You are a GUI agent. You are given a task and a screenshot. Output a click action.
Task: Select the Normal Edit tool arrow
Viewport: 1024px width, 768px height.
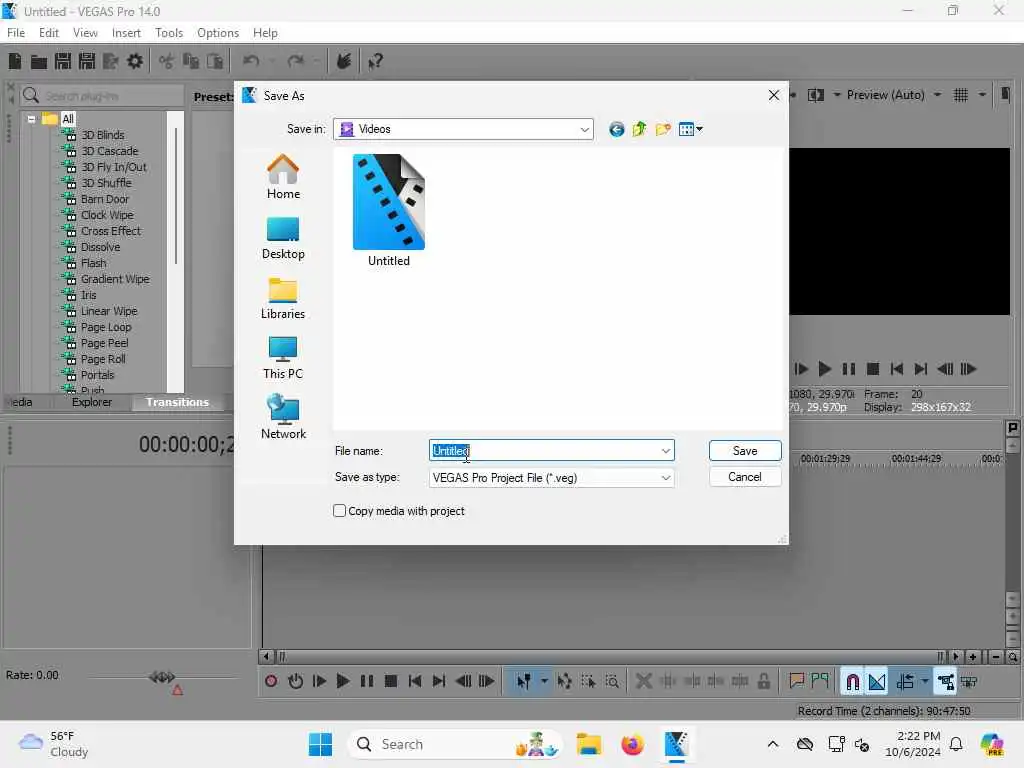(523, 682)
